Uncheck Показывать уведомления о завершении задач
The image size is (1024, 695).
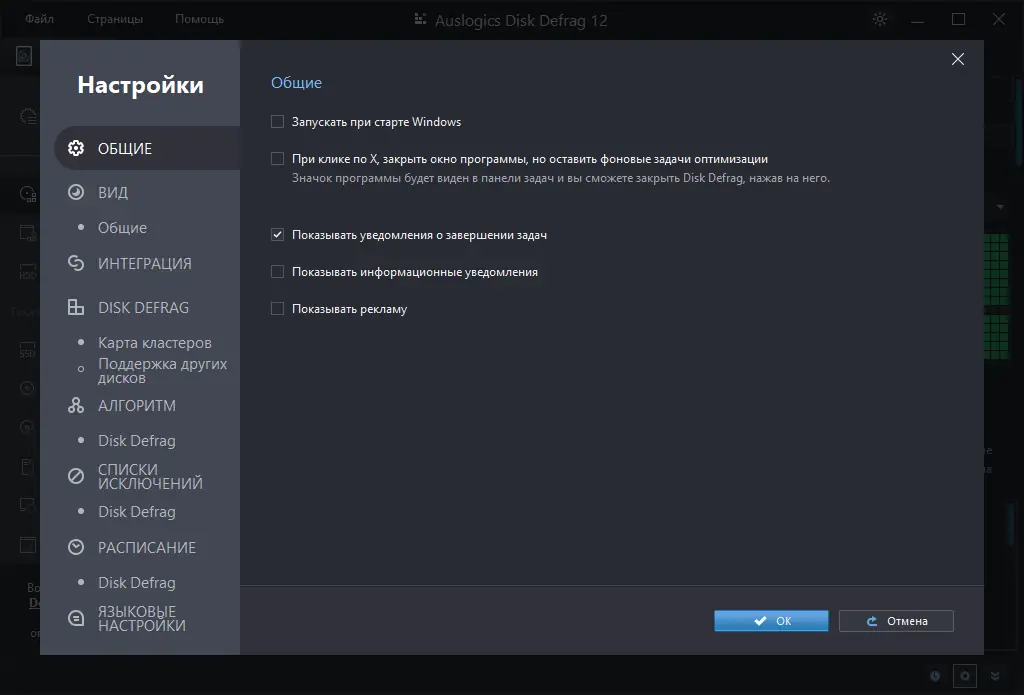[x=278, y=234]
